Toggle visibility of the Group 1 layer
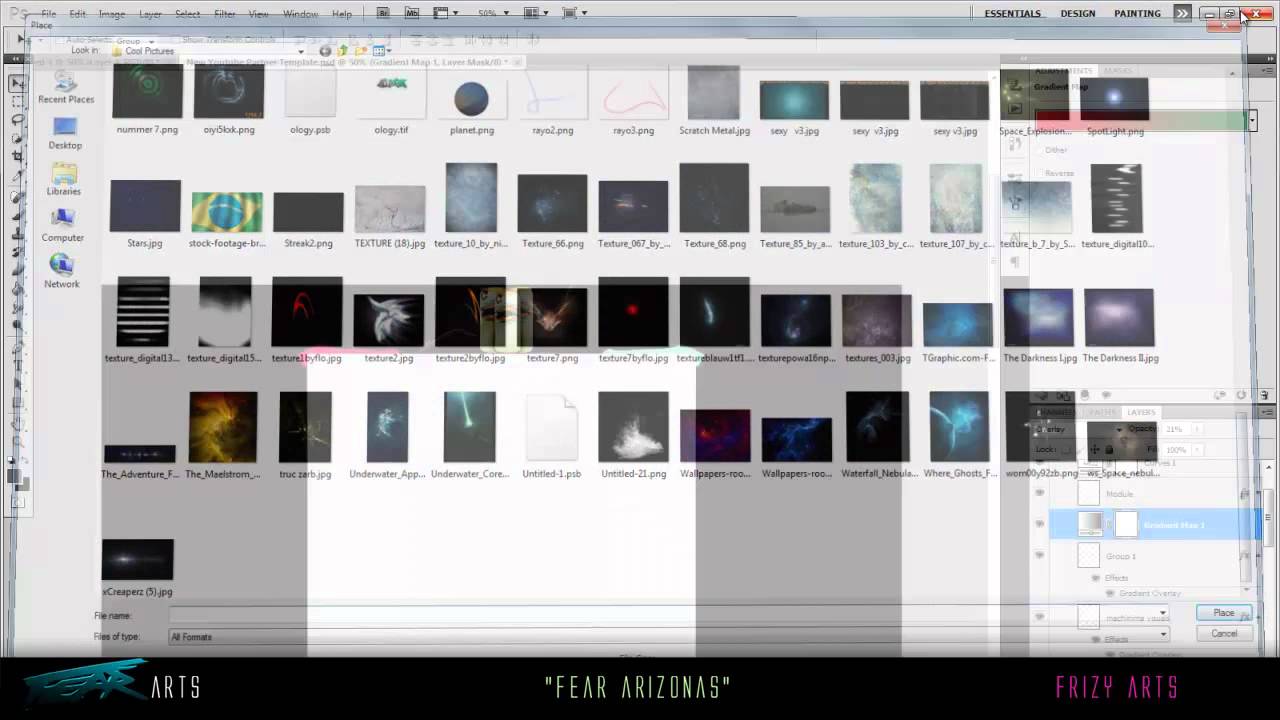1280x720 pixels. [1039, 555]
